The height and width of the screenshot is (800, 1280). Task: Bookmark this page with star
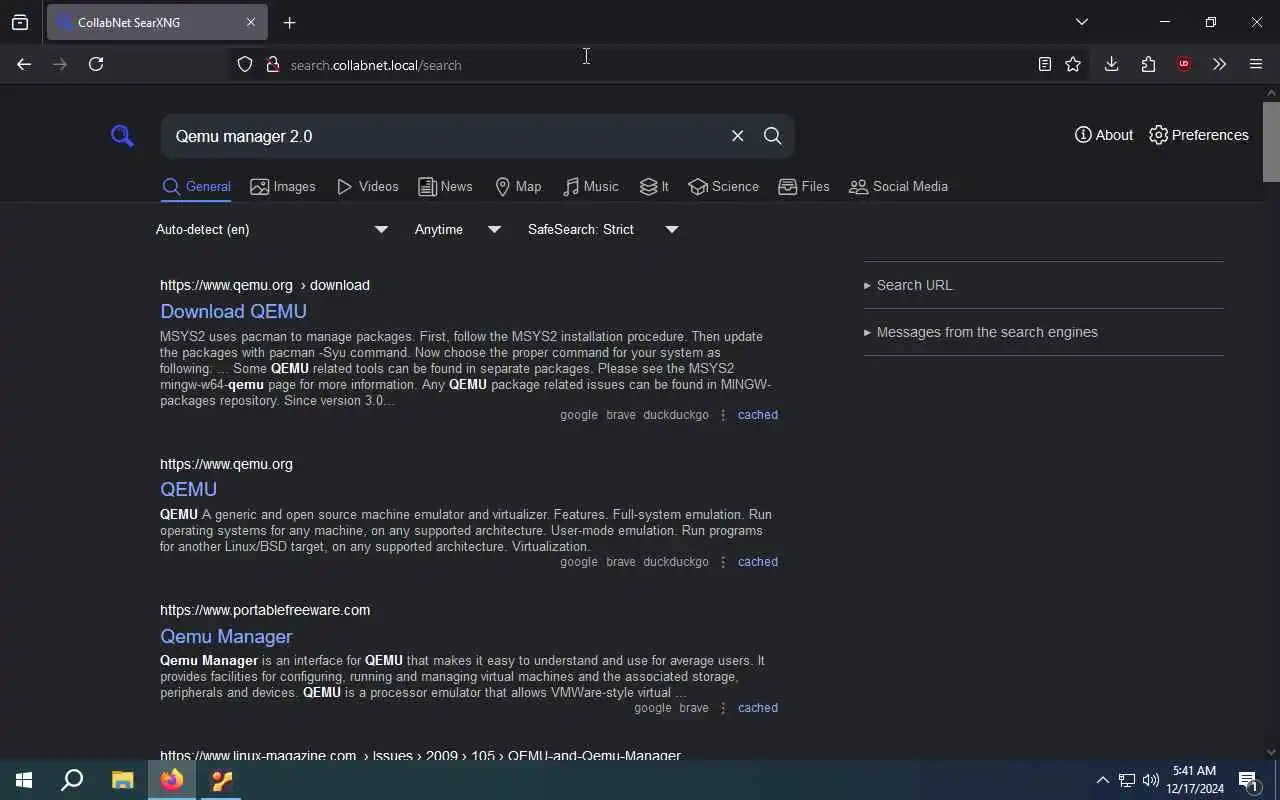(1073, 64)
